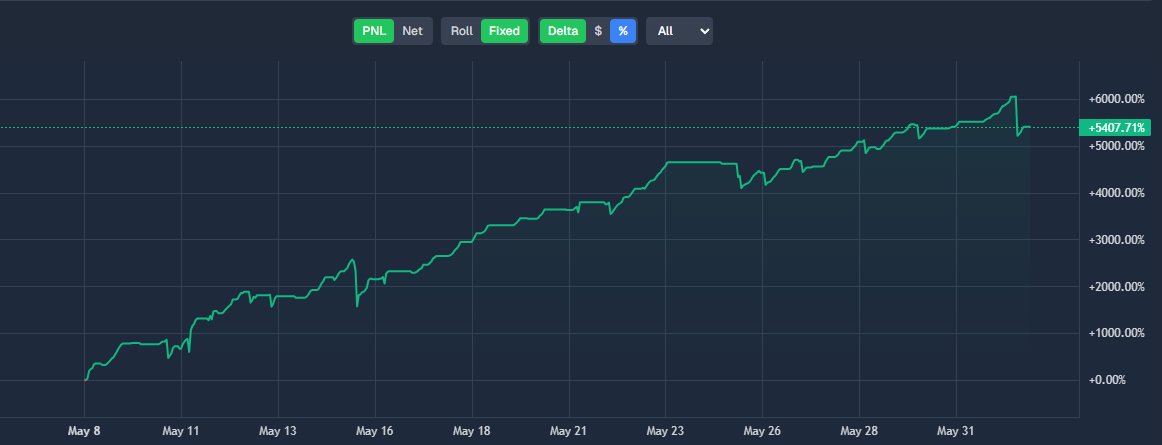
Task: Toggle the Delta button
Action: point(563,31)
